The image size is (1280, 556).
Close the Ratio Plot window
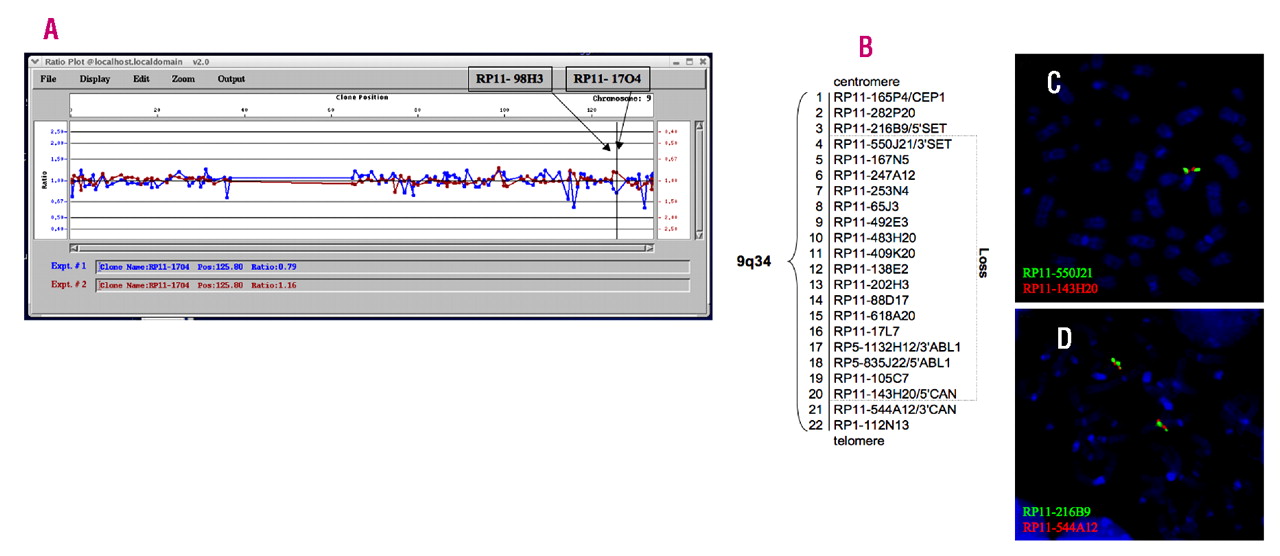tap(703, 61)
